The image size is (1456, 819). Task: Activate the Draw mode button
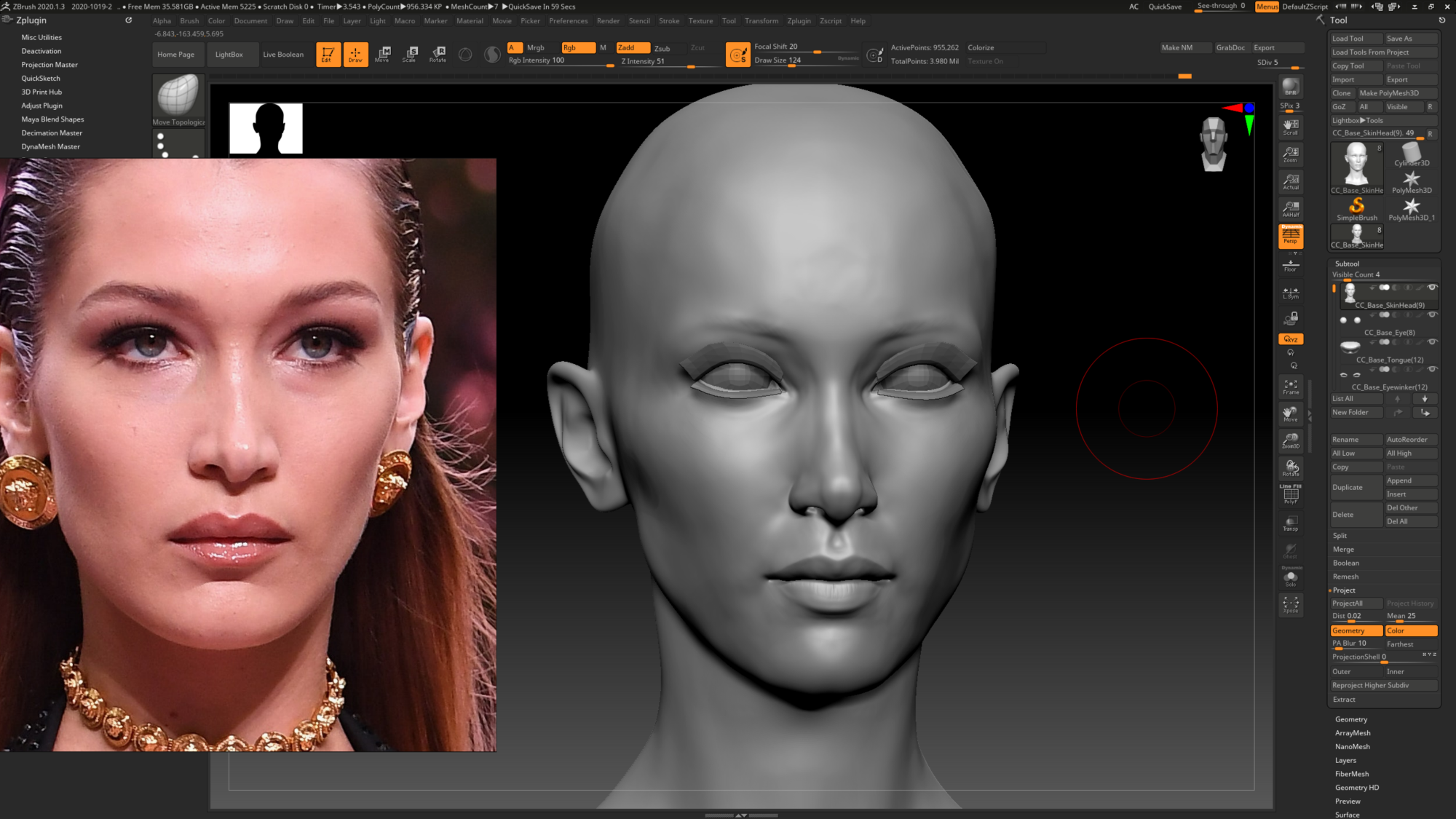coord(355,54)
